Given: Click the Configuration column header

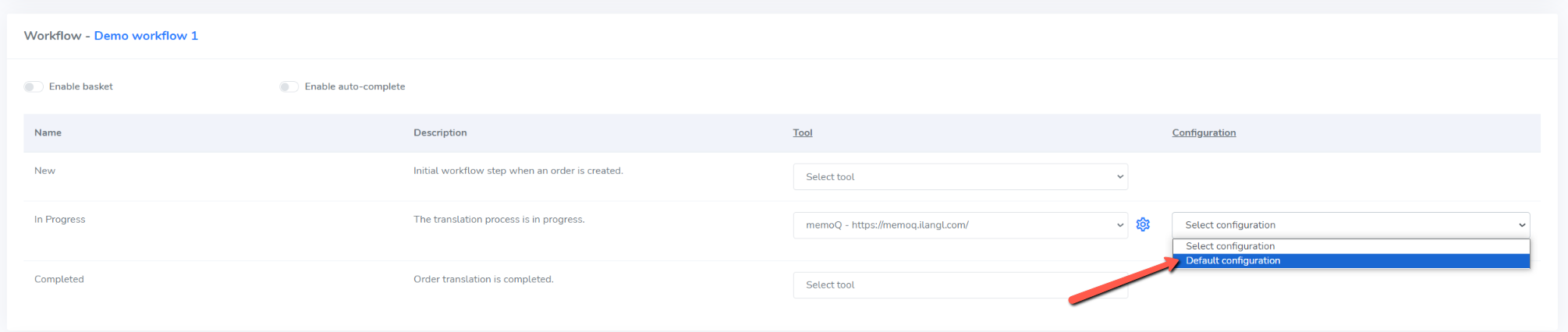Looking at the screenshot, I should (x=1204, y=132).
